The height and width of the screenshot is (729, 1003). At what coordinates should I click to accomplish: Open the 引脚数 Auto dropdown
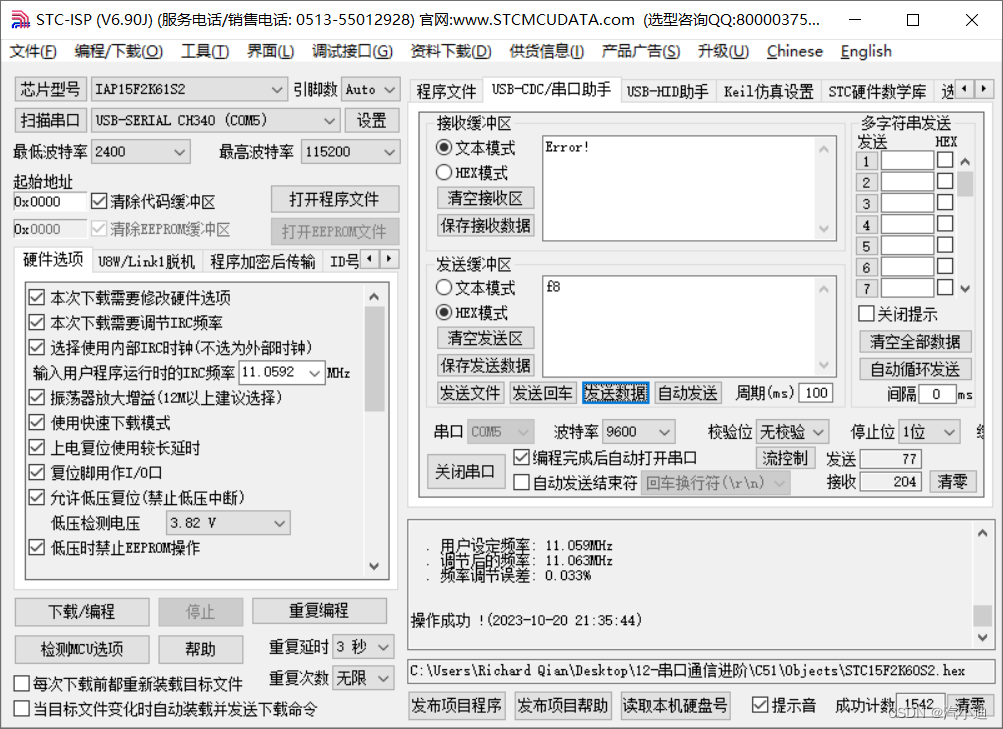click(371, 90)
